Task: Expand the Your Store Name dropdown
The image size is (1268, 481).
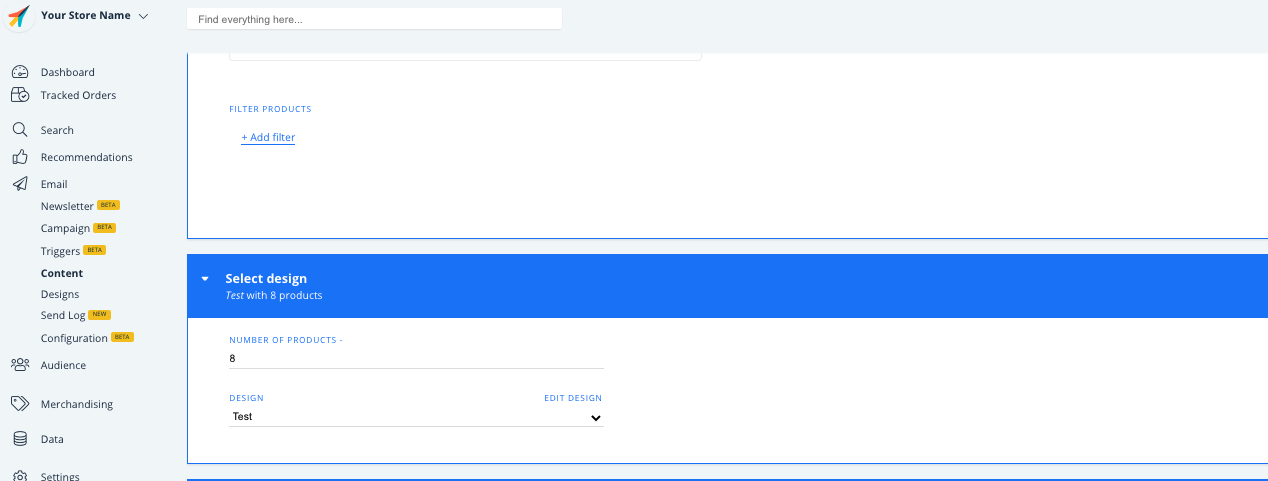Action: [143, 16]
